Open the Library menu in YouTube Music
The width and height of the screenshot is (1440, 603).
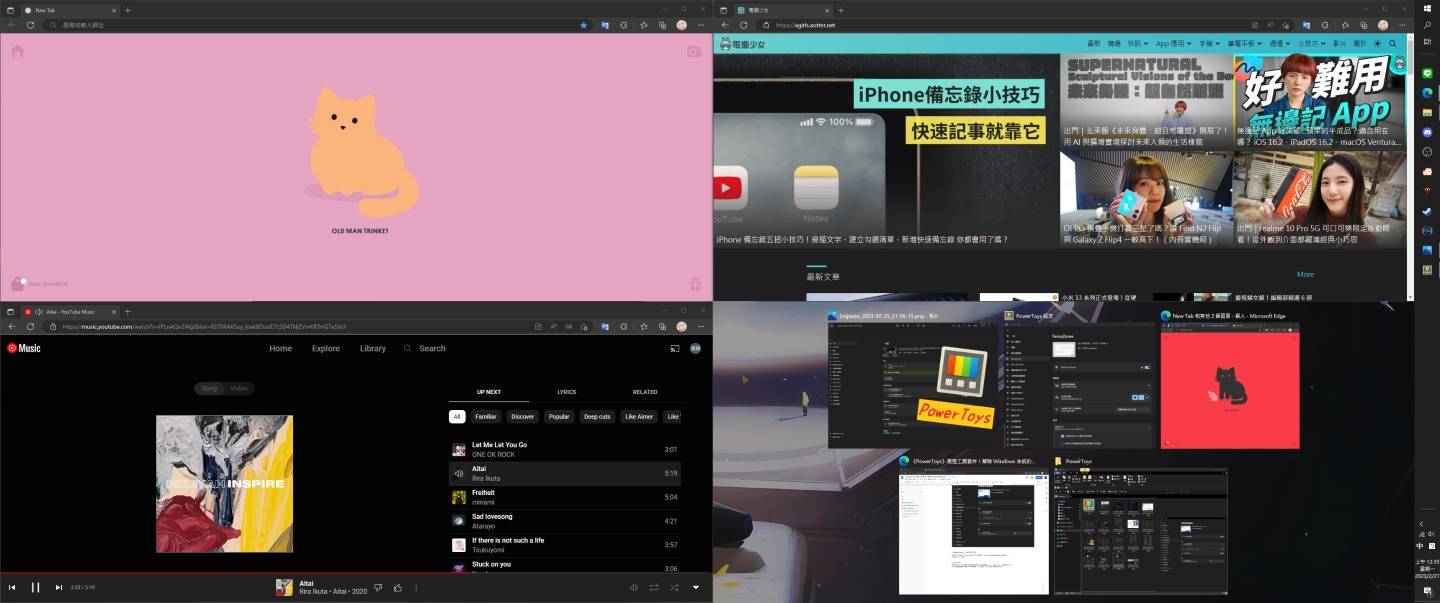[x=372, y=348]
